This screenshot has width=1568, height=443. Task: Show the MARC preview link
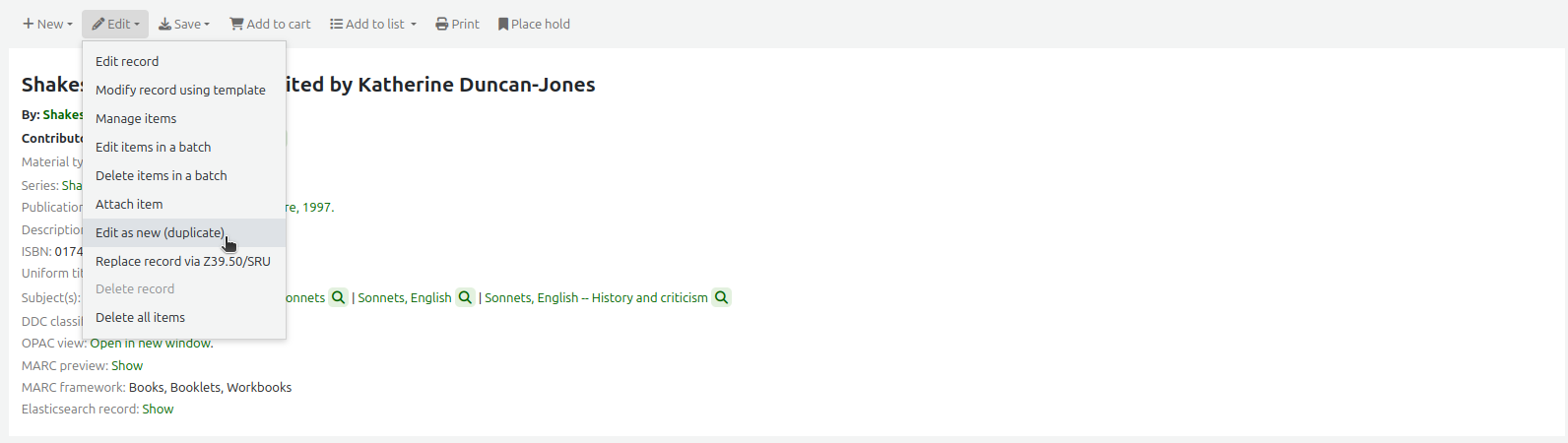coord(127,365)
